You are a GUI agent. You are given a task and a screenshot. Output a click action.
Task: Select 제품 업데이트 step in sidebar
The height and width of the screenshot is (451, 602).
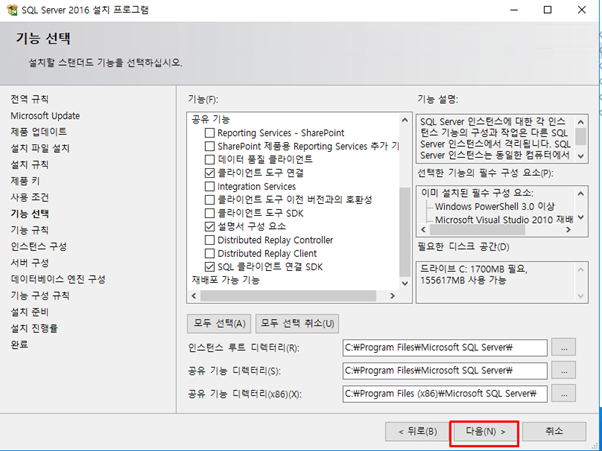pyautogui.click(x=39, y=132)
